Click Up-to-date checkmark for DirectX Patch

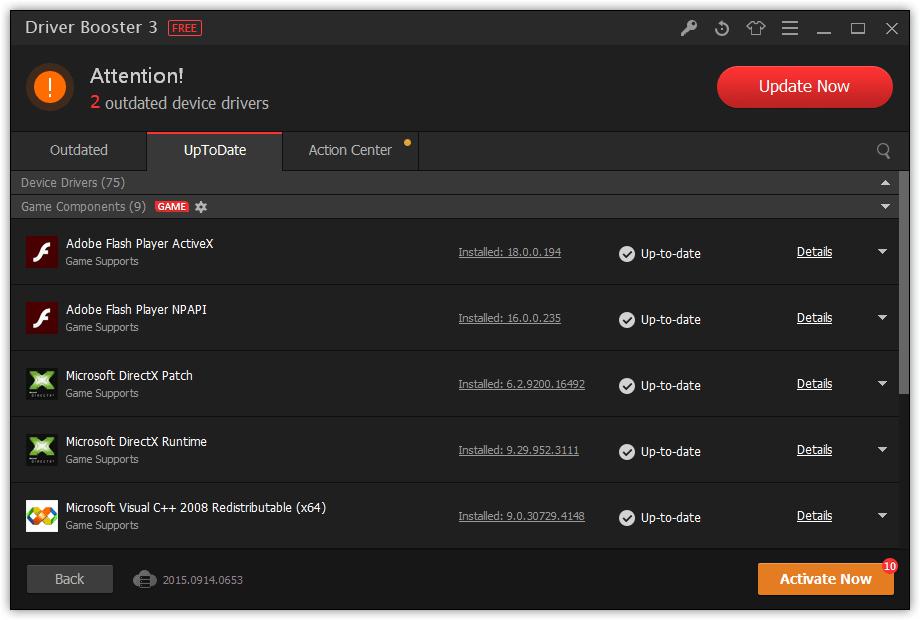point(627,385)
